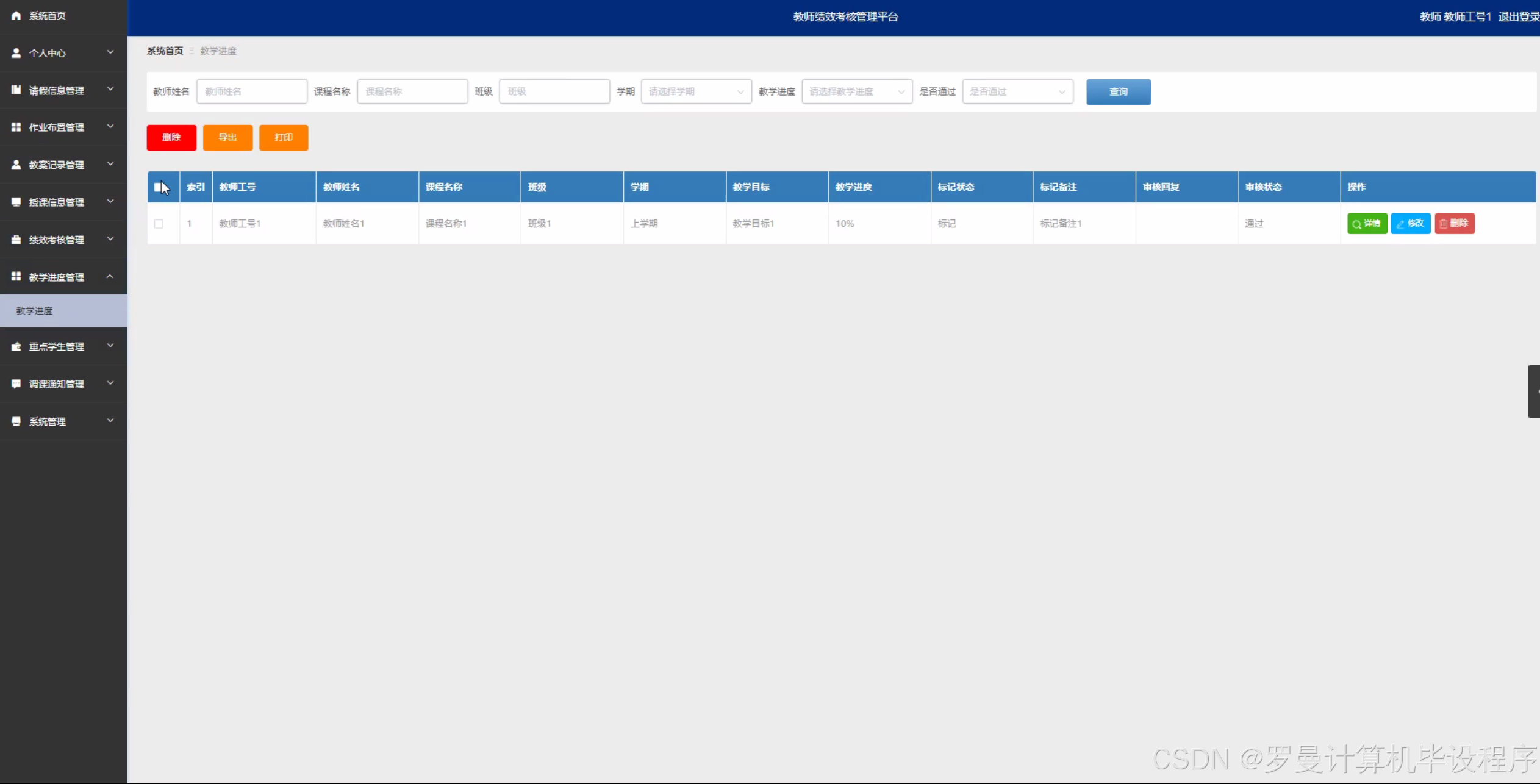Click the person icon for 个人中心
Viewport: 1540px width, 784px height.
(x=16, y=53)
